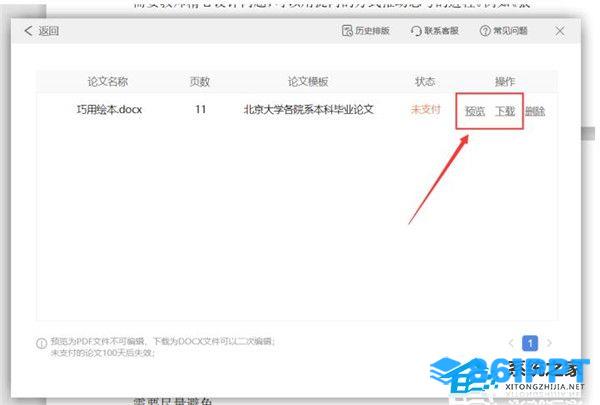Click the 预览 preview link
This screenshot has height=405, width=600.
tap(475, 111)
